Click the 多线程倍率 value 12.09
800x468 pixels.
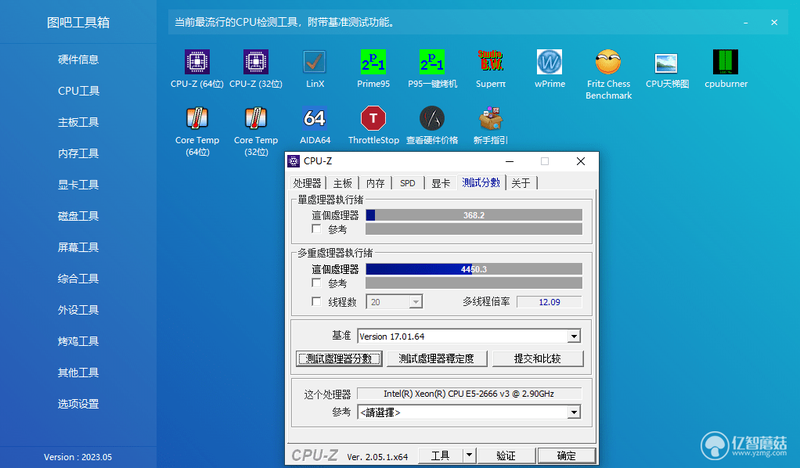point(549,302)
